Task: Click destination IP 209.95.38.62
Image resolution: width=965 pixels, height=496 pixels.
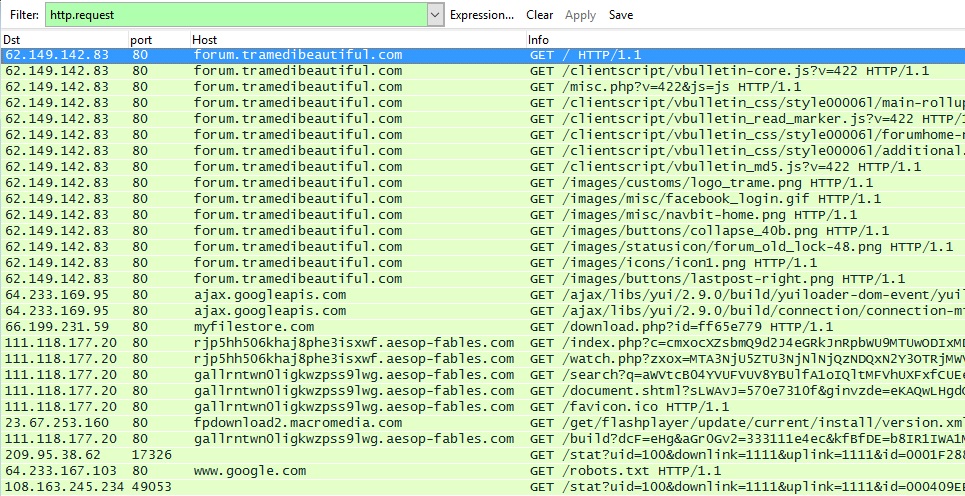Action: tap(52, 455)
